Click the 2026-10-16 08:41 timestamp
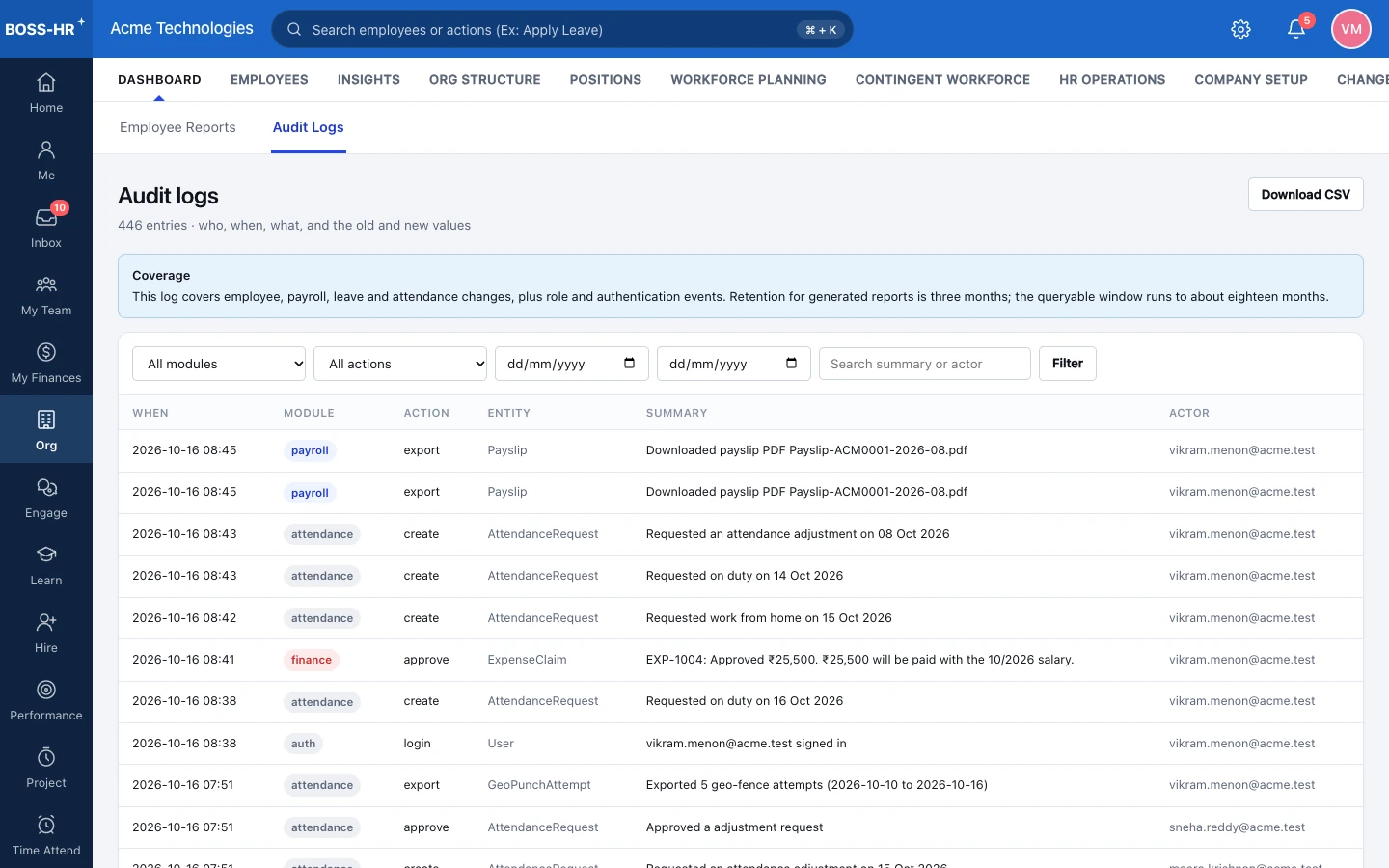Viewport: 1389px width, 868px height. pos(183,660)
